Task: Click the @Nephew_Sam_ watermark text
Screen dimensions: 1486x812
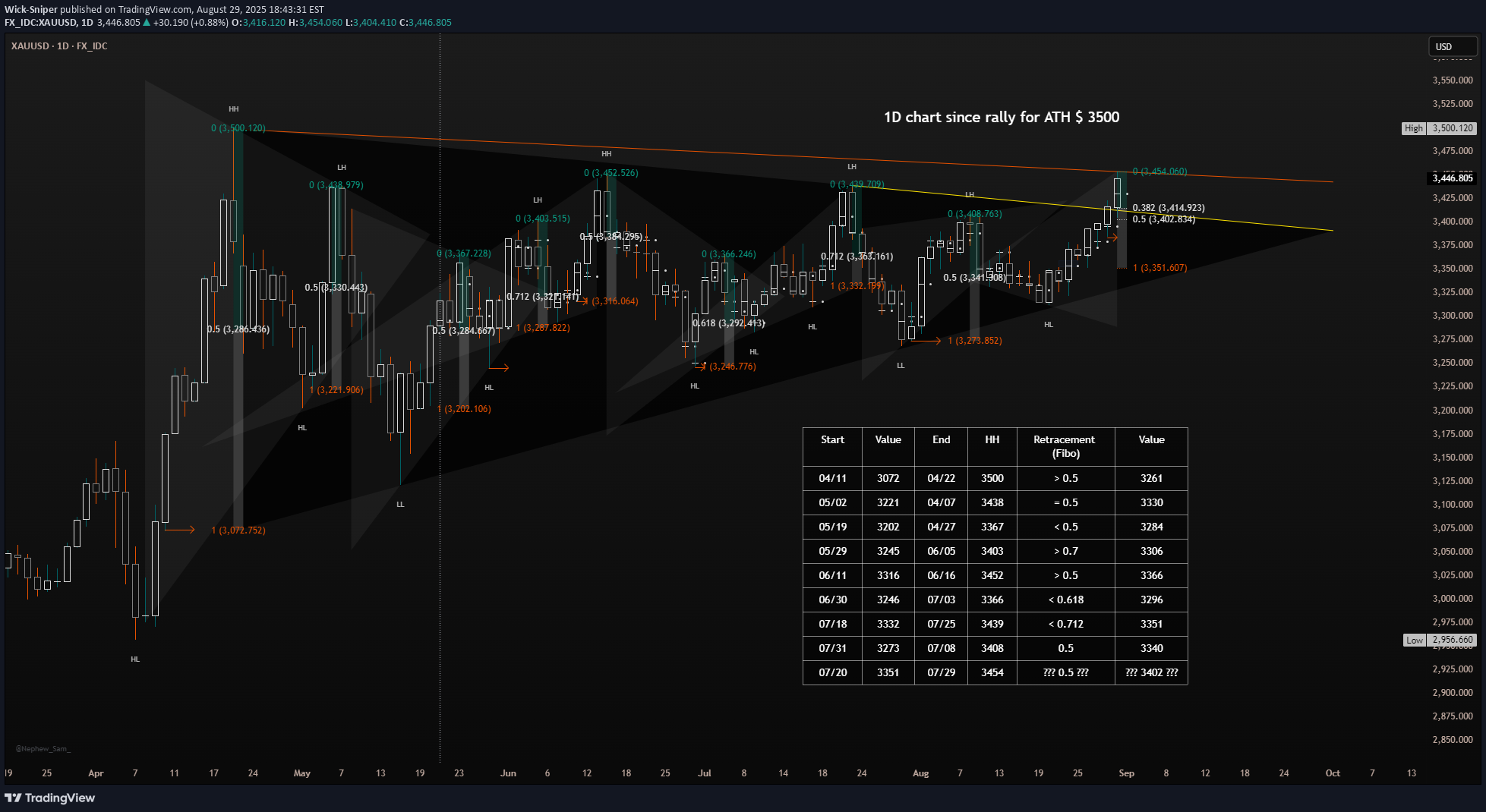Action: 43,749
